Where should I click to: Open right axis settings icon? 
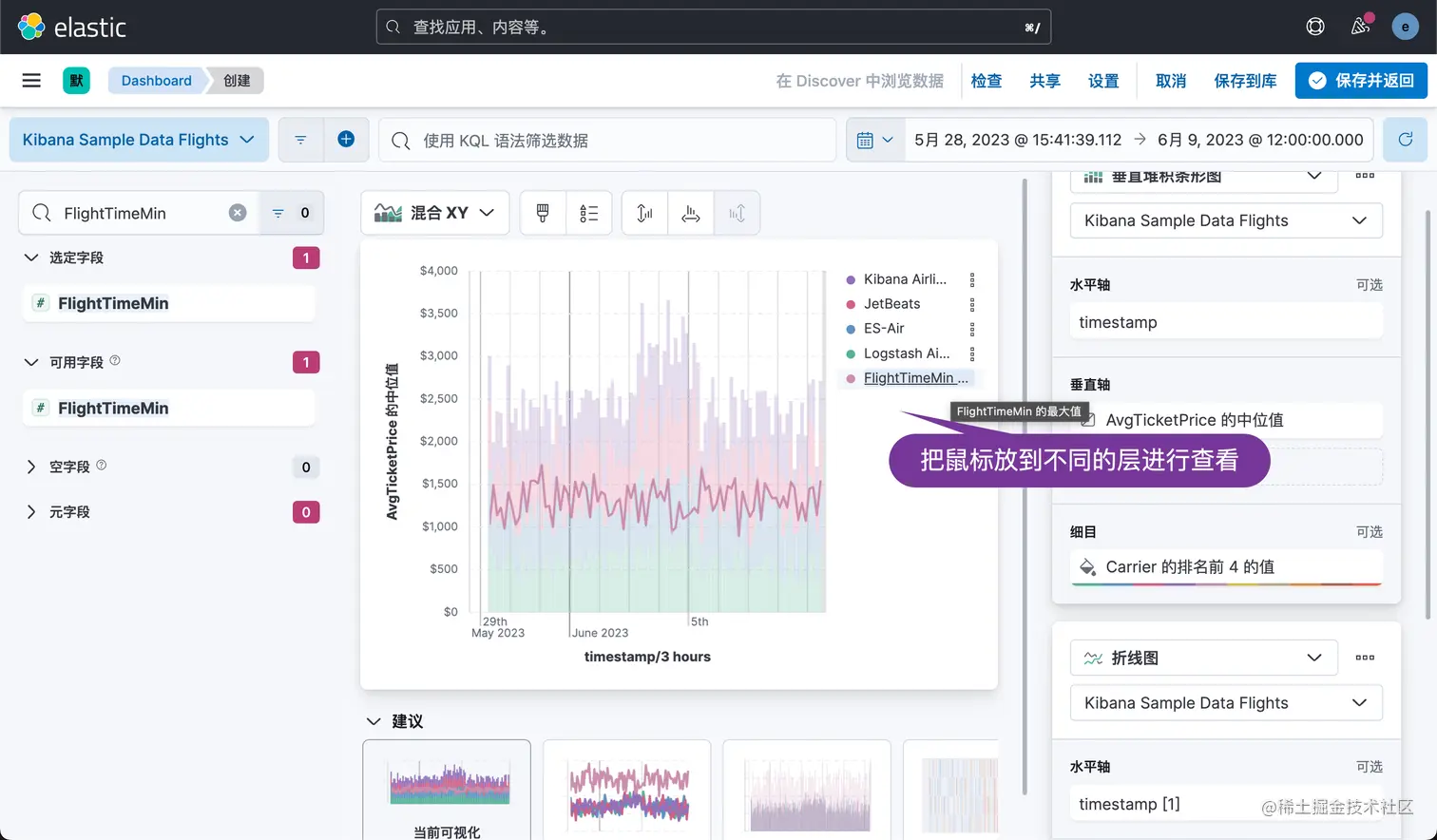point(737,213)
